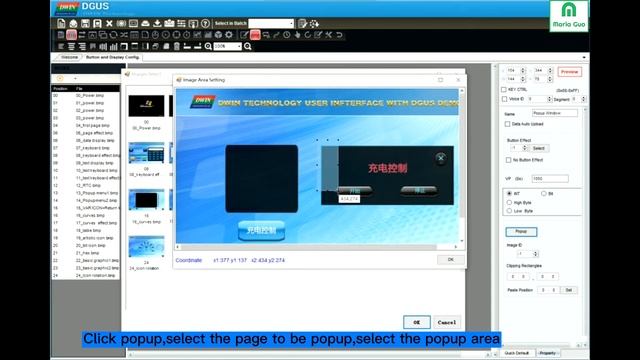The height and width of the screenshot is (360, 640).
Task: Click the hand pointer touch icon
Action: [x=297, y=35]
